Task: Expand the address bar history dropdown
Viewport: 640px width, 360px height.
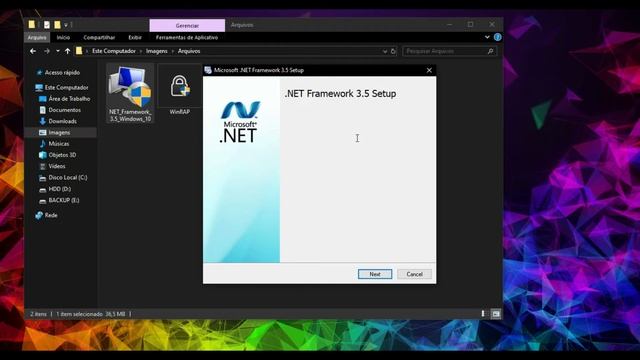Action: click(x=385, y=51)
